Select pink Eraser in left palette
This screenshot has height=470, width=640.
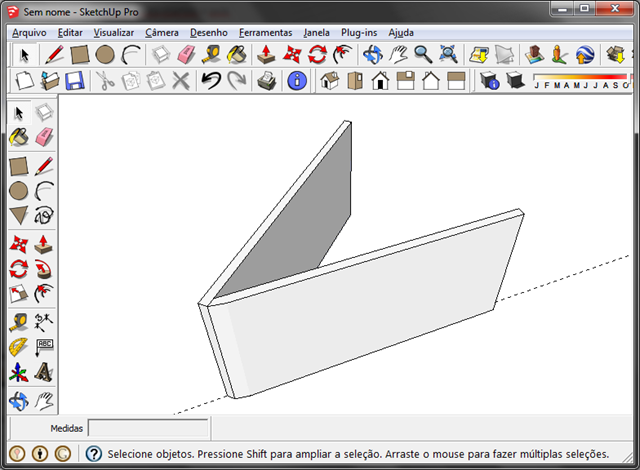point(44,137)
